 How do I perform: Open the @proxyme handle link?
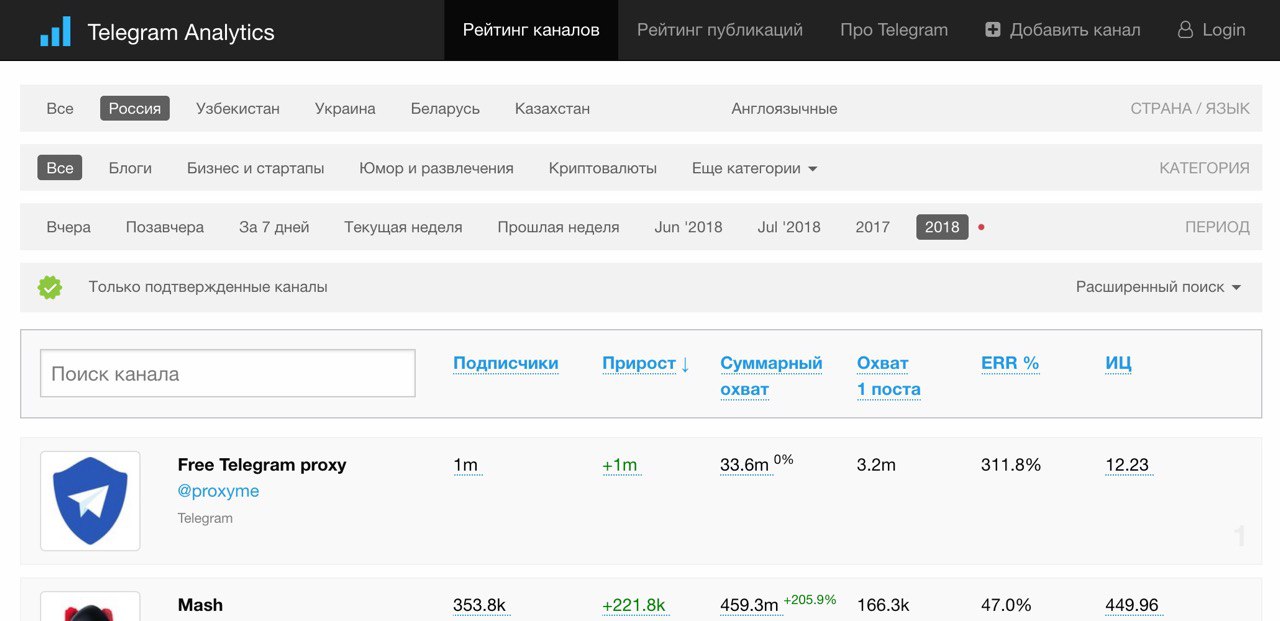pyautogui.click(x=218, y=491)
